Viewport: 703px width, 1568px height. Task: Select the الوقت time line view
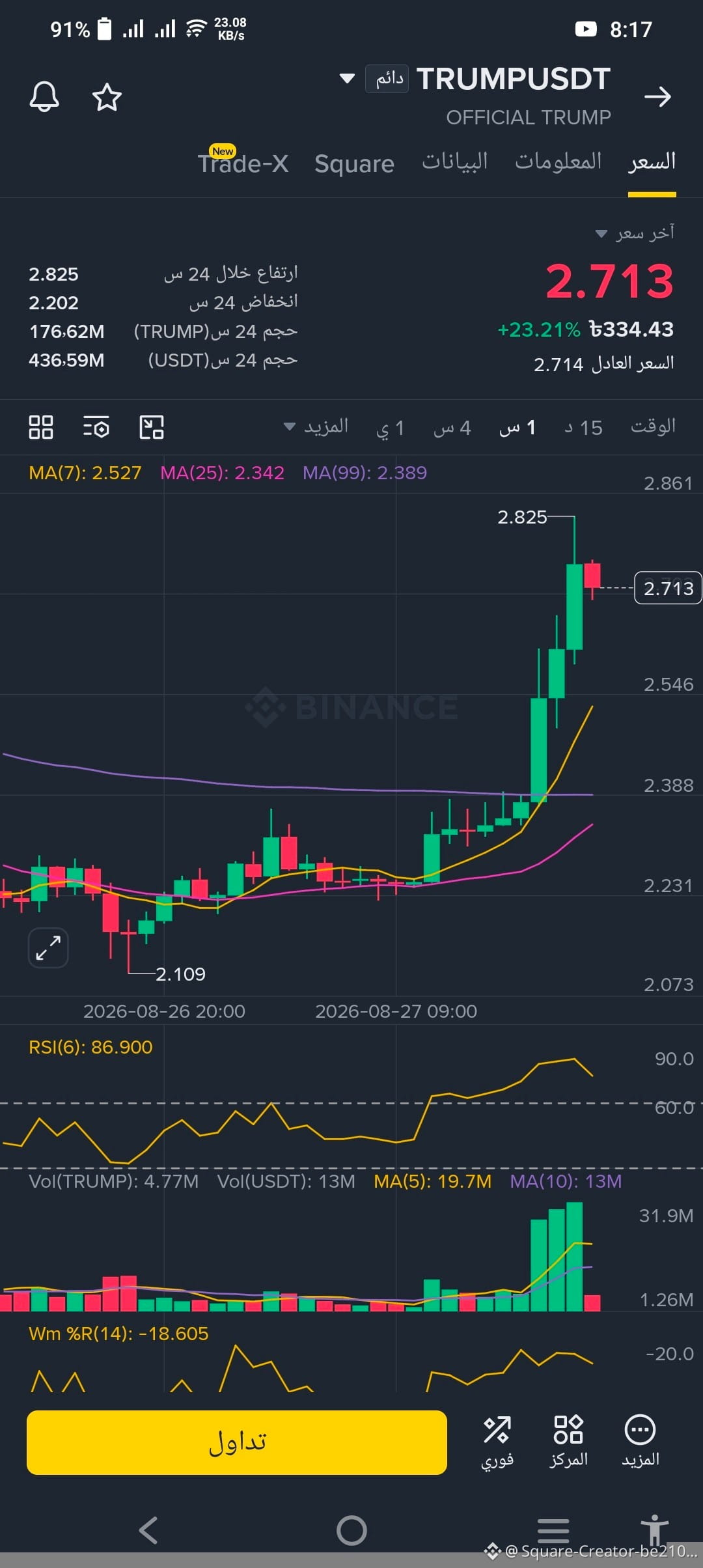pyautogui.click(x=653, y=427)
